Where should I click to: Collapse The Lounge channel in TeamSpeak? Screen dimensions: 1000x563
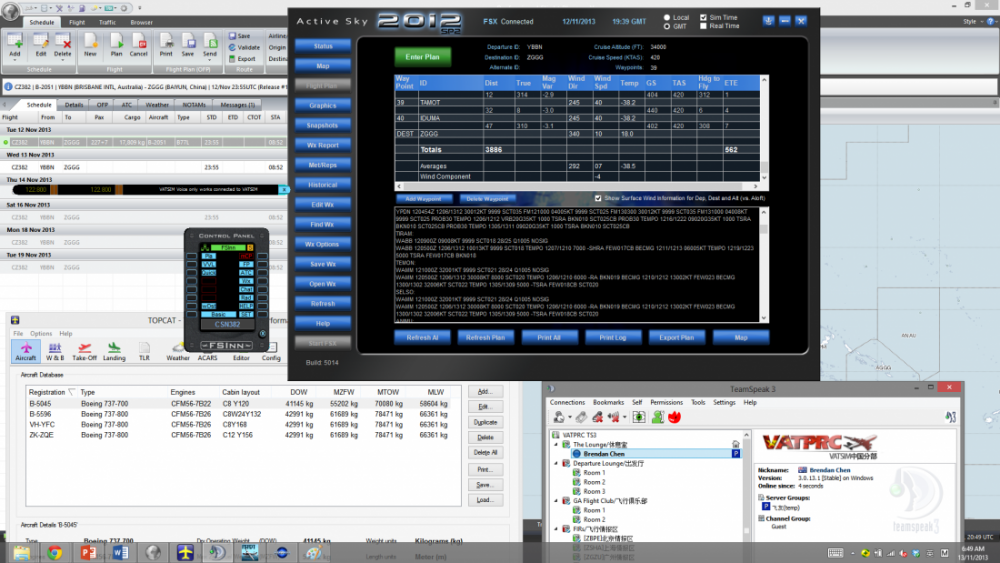tap(555, 444)
